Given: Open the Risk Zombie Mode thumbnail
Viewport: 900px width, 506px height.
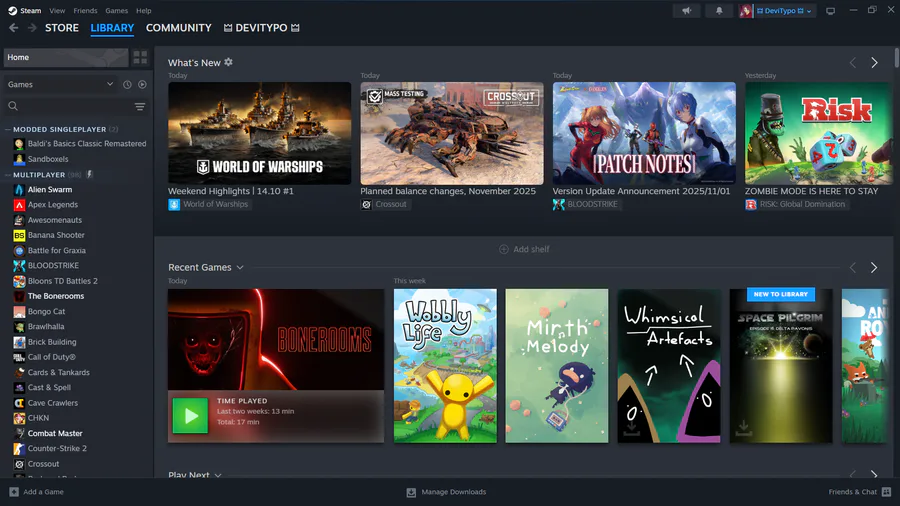Looking at the screenshot, I should coord(819,133).
